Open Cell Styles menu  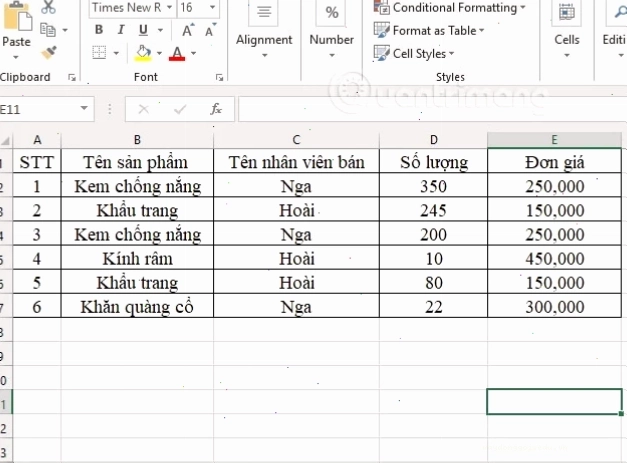pyautogui.click(x=414, y=53)
